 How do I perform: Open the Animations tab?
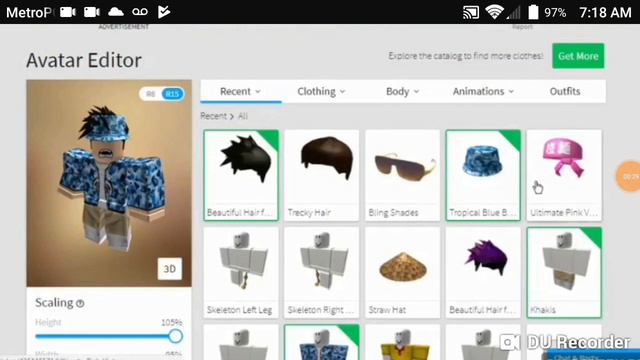click(483, 91)
